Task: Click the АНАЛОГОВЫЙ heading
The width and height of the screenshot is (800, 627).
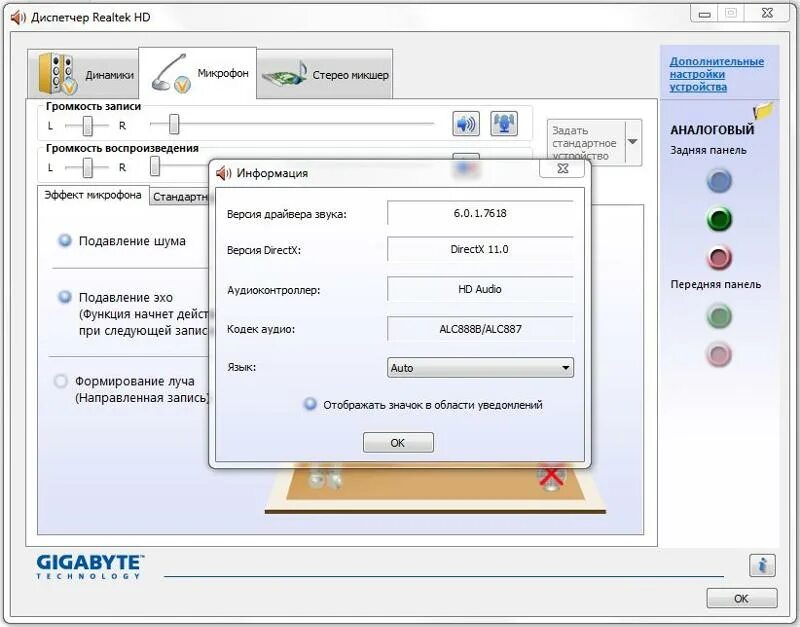Action: [712, 130]
